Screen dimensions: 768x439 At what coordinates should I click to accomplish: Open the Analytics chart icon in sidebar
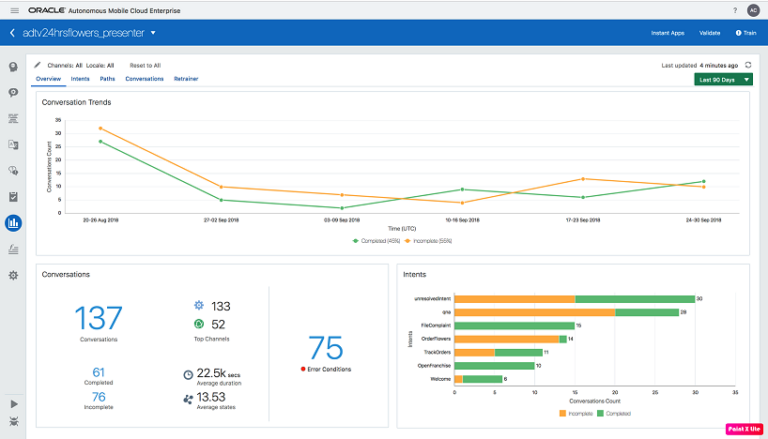(13, 223)
